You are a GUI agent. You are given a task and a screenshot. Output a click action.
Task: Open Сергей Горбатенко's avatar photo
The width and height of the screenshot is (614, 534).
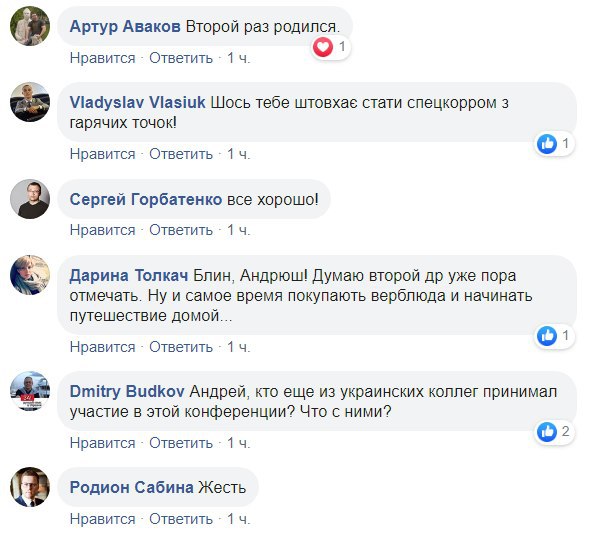30,198
